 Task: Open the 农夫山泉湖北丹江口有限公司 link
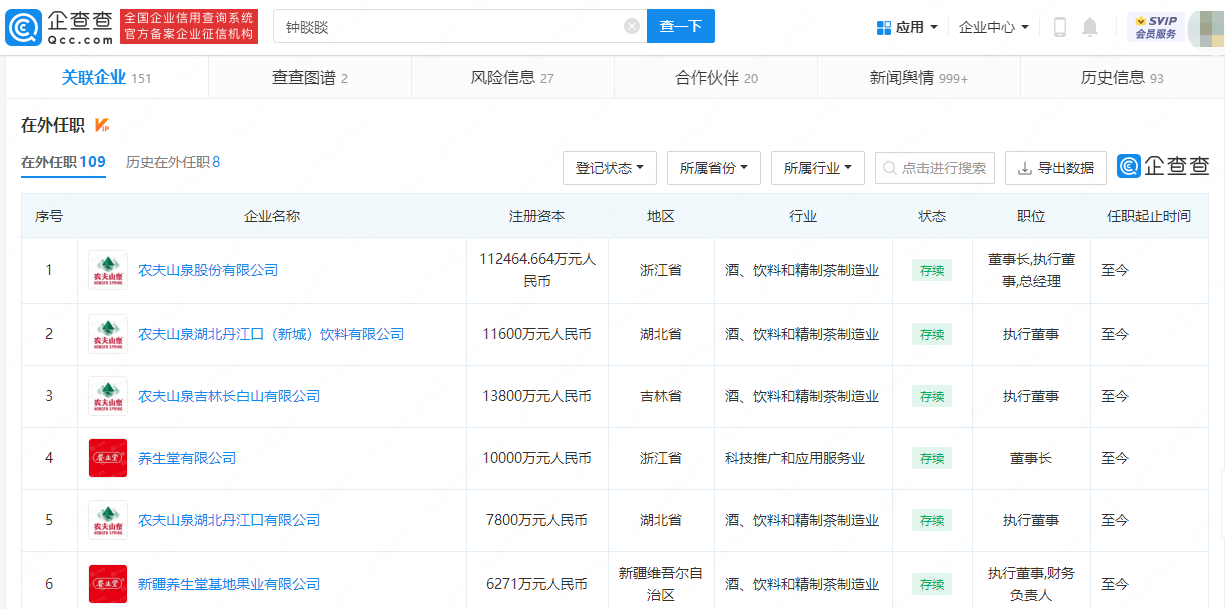229,520
